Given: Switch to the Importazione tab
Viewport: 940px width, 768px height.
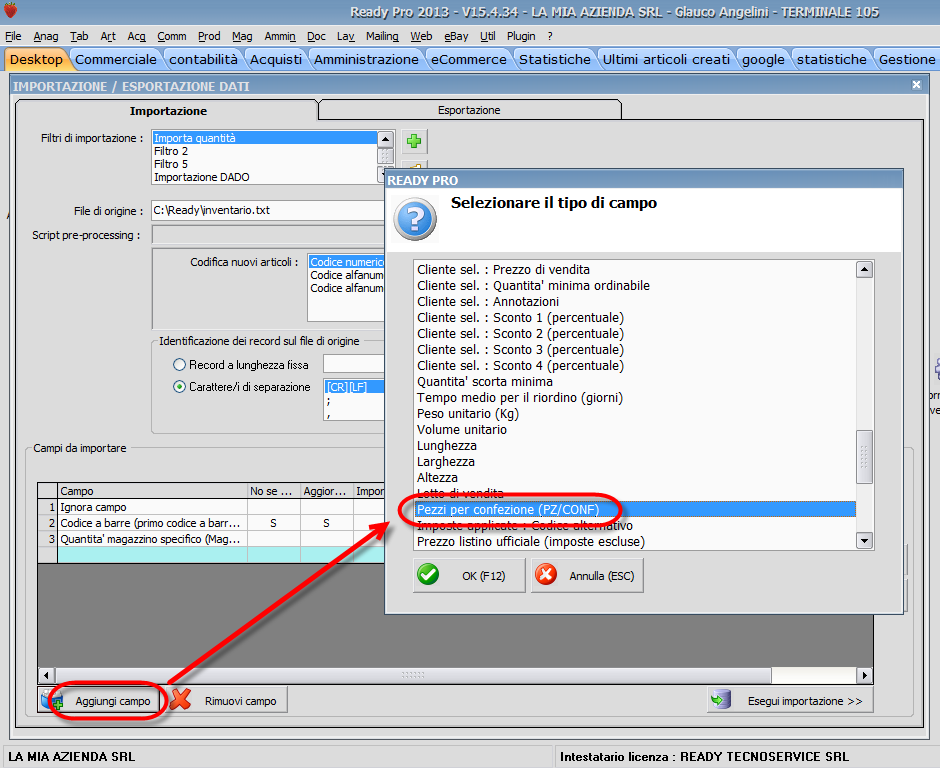Looking at the screenshot, I should click(168, 111).
